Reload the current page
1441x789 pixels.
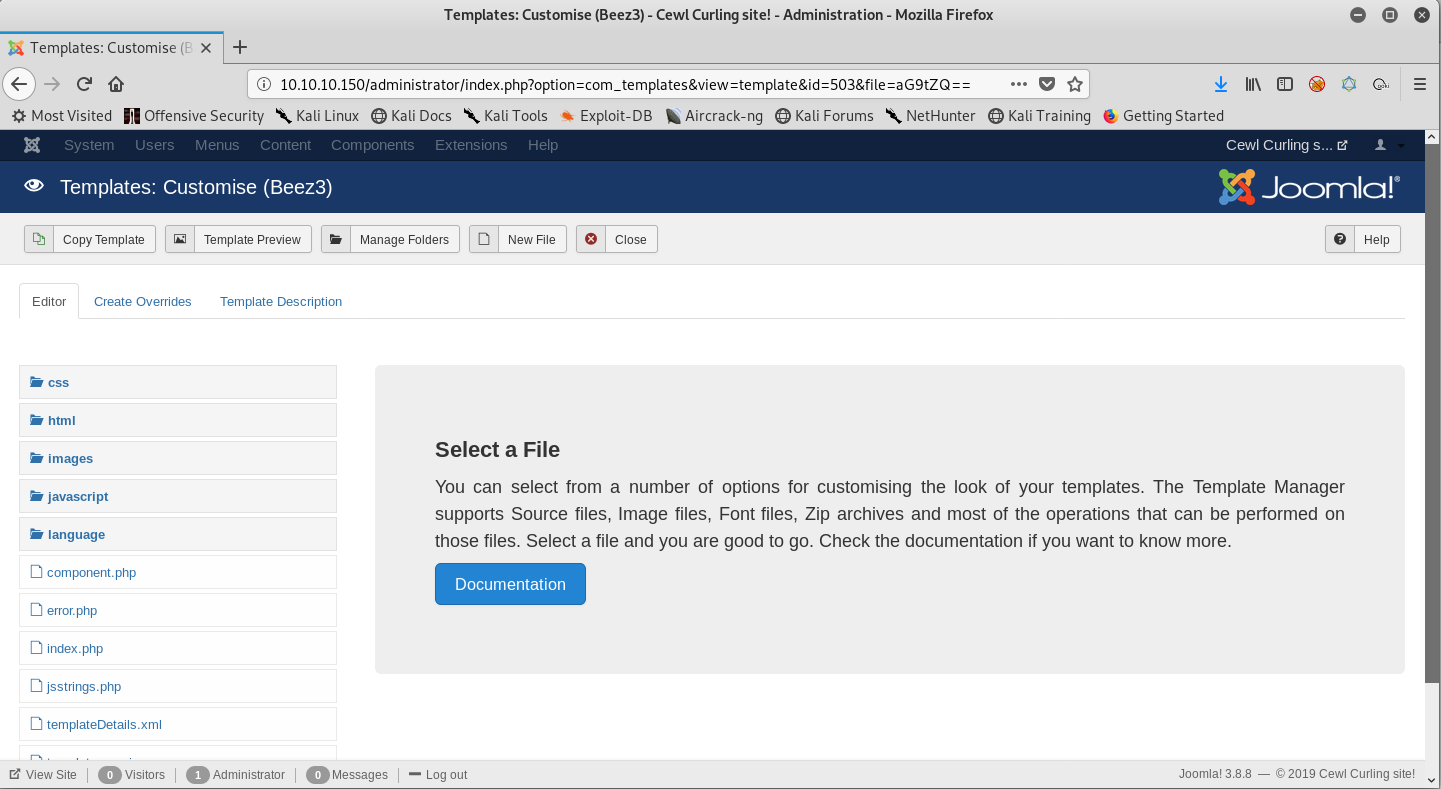(x=84, y=84)
